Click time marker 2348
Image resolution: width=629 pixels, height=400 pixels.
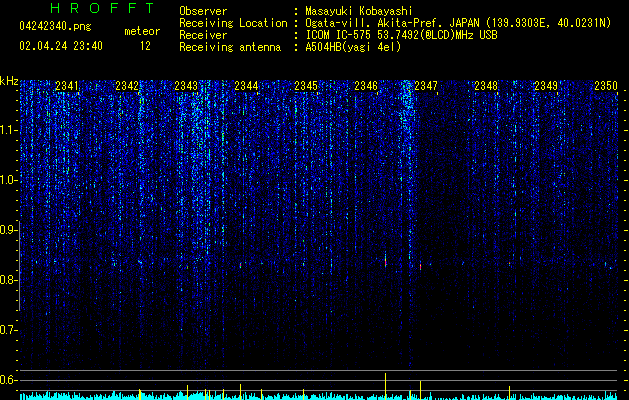coord(486,86)
